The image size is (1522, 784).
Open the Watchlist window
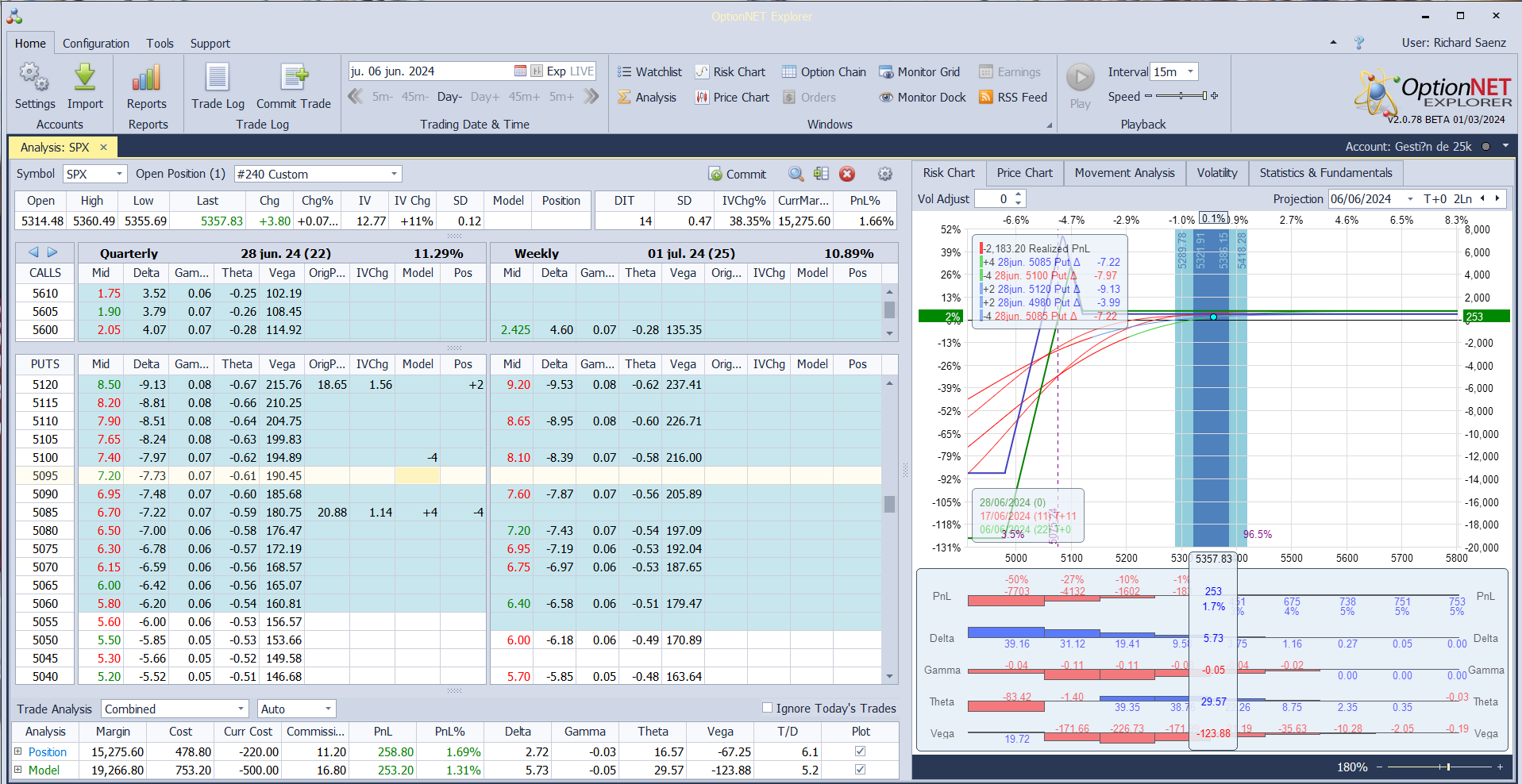point(649,71)
